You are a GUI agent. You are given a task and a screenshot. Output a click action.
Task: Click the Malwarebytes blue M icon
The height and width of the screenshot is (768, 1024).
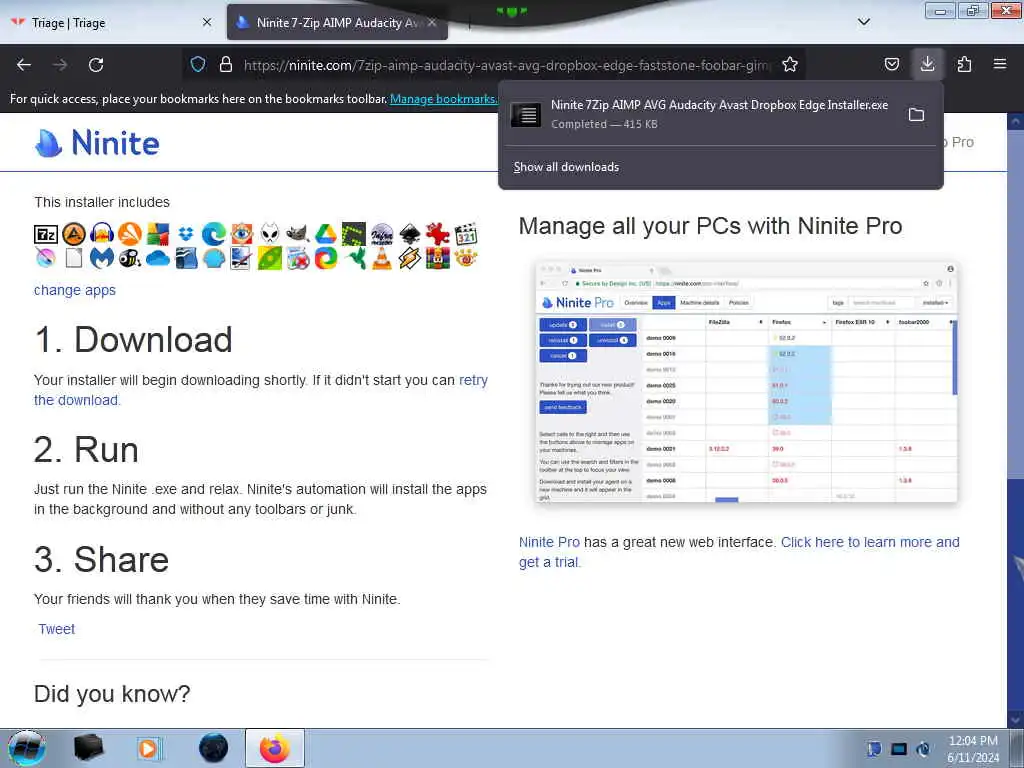[x=102, y=259]
